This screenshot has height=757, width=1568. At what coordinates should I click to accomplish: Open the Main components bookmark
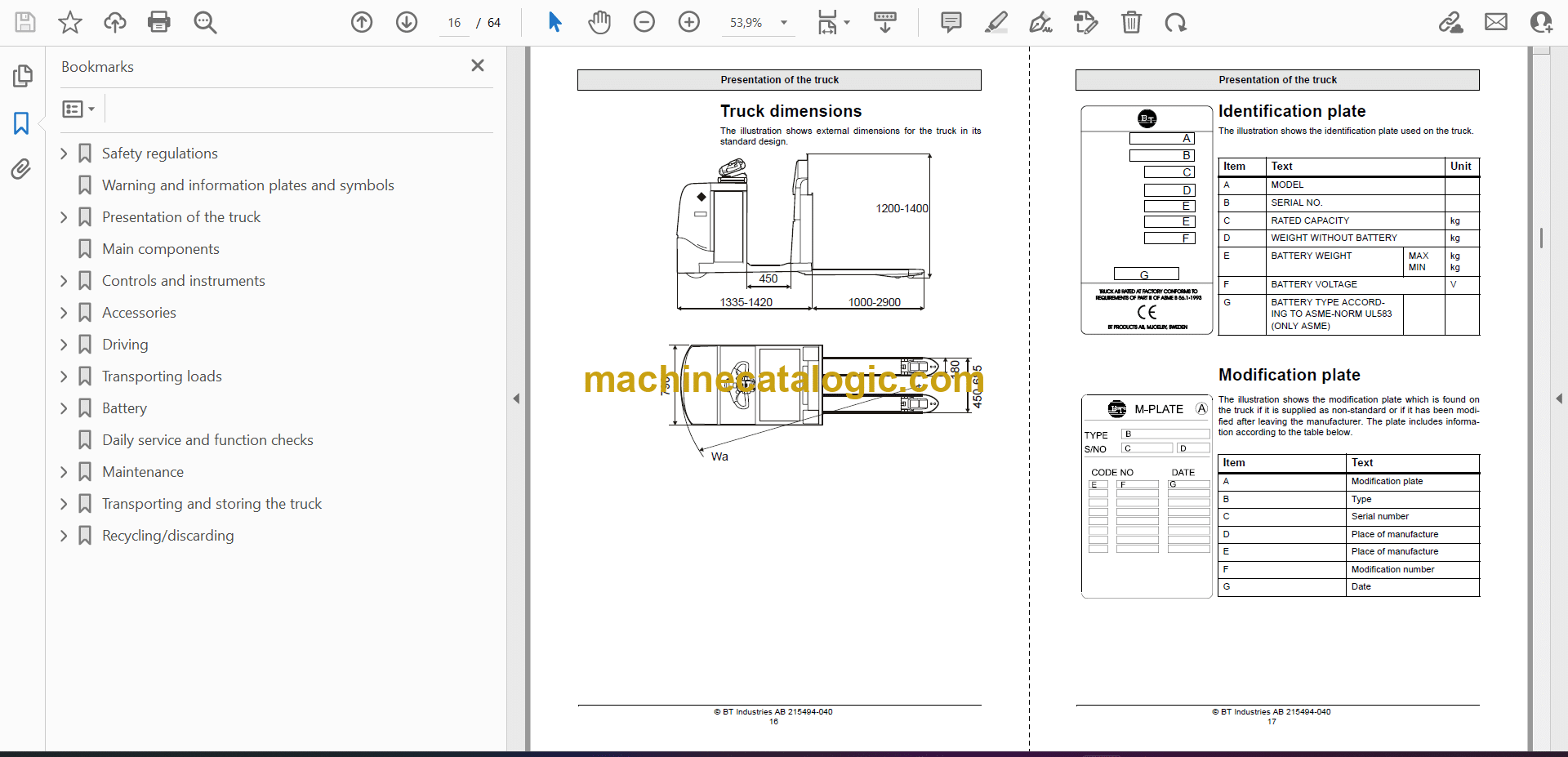click(160, 249)
